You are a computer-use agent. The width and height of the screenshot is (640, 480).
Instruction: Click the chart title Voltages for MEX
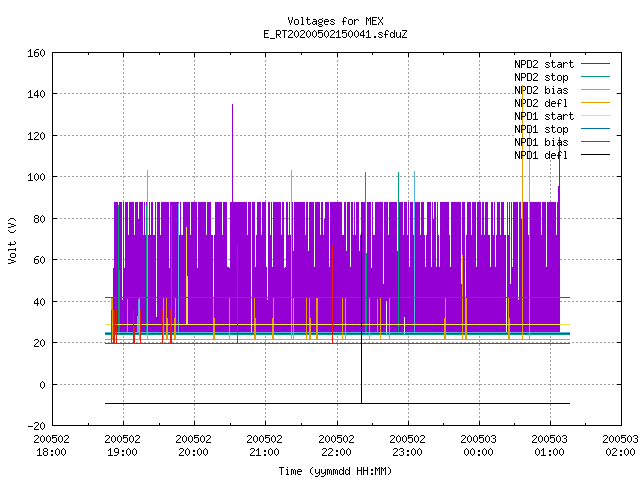[x=335, y=21]
